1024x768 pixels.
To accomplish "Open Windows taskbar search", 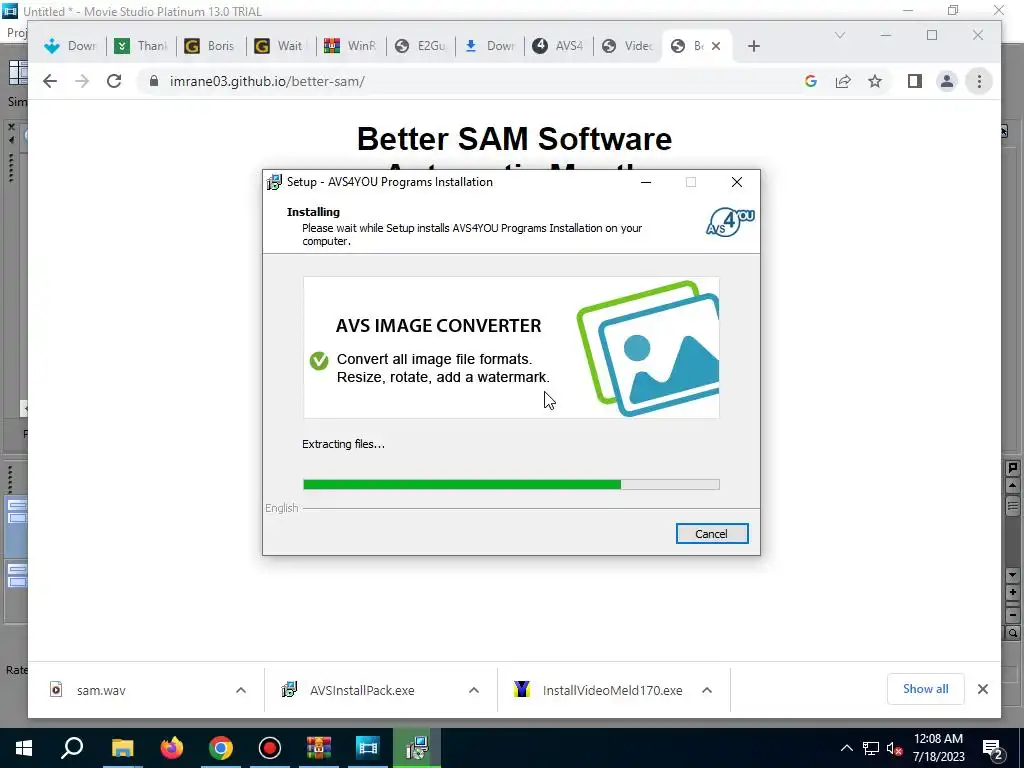I will 72,748.
